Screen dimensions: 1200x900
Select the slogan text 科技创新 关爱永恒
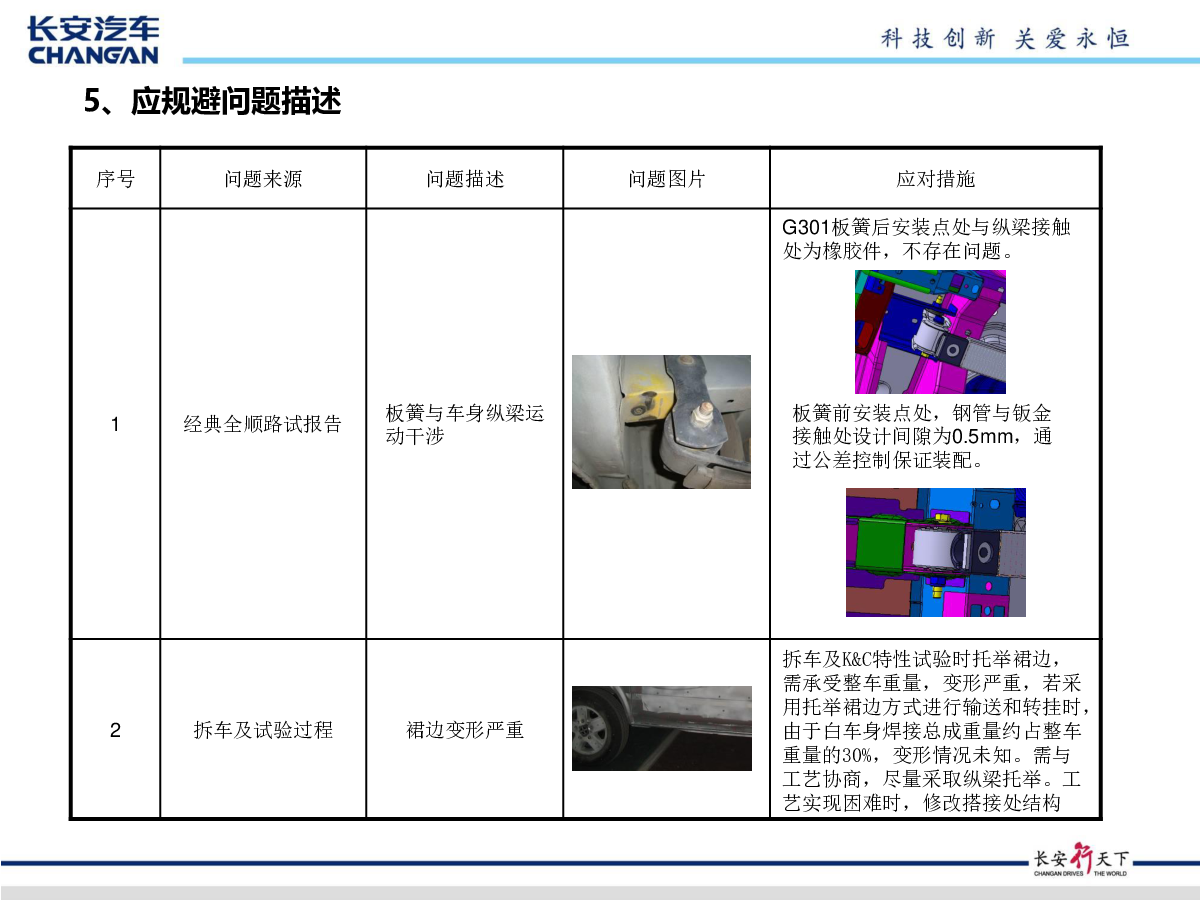point(1005,39)
